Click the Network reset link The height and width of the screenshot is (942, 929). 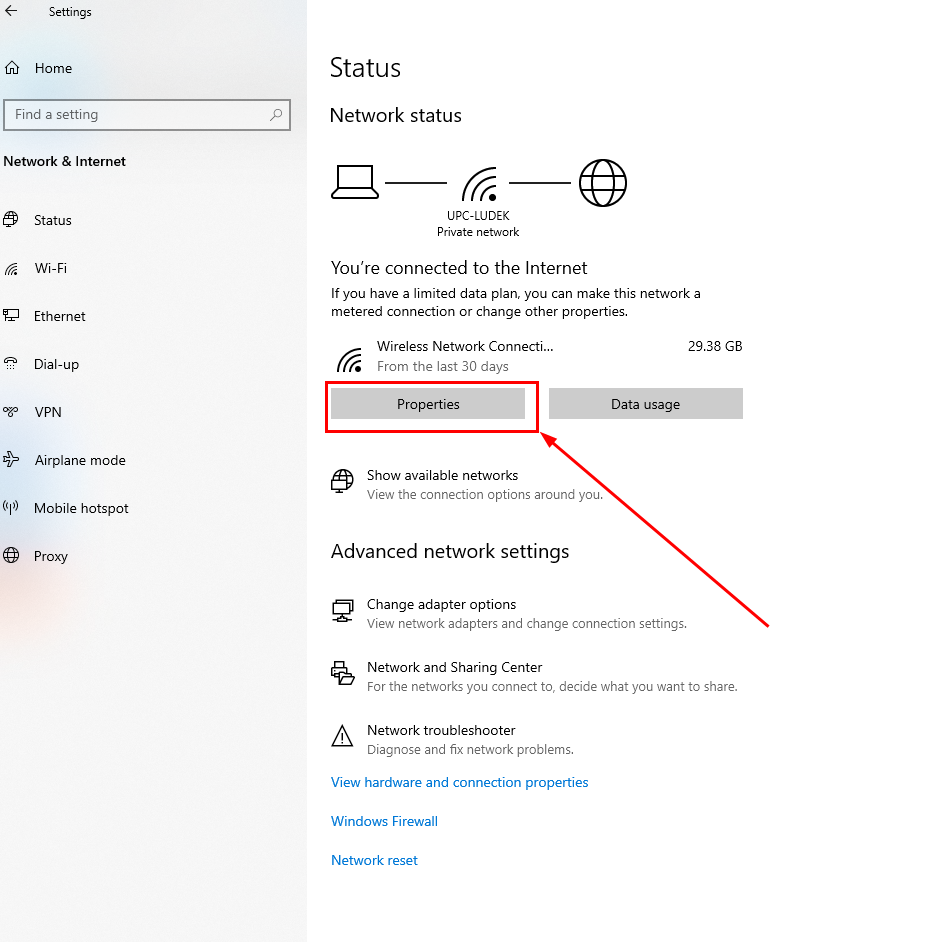click(374, 861)
